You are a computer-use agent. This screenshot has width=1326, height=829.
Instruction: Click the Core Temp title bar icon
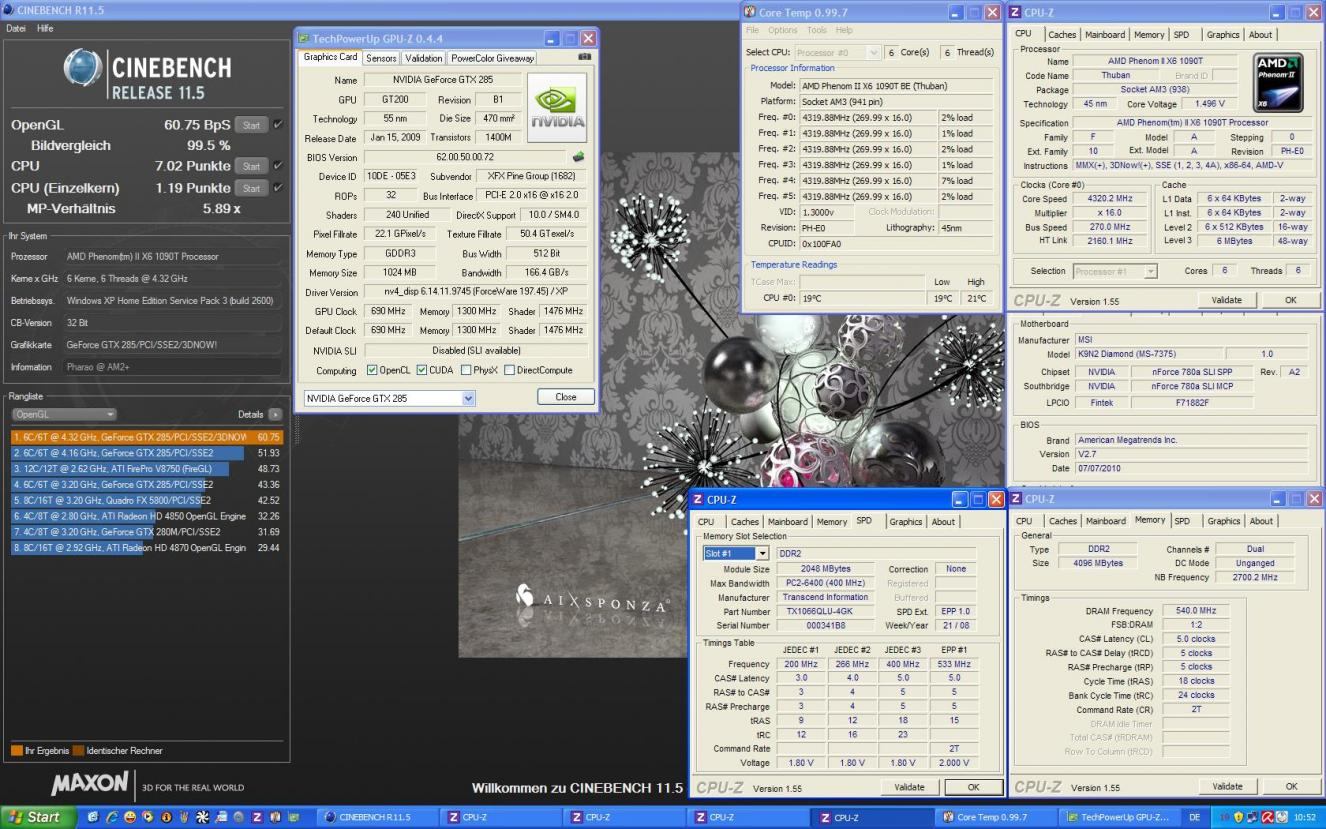click(x=750, y=11)
